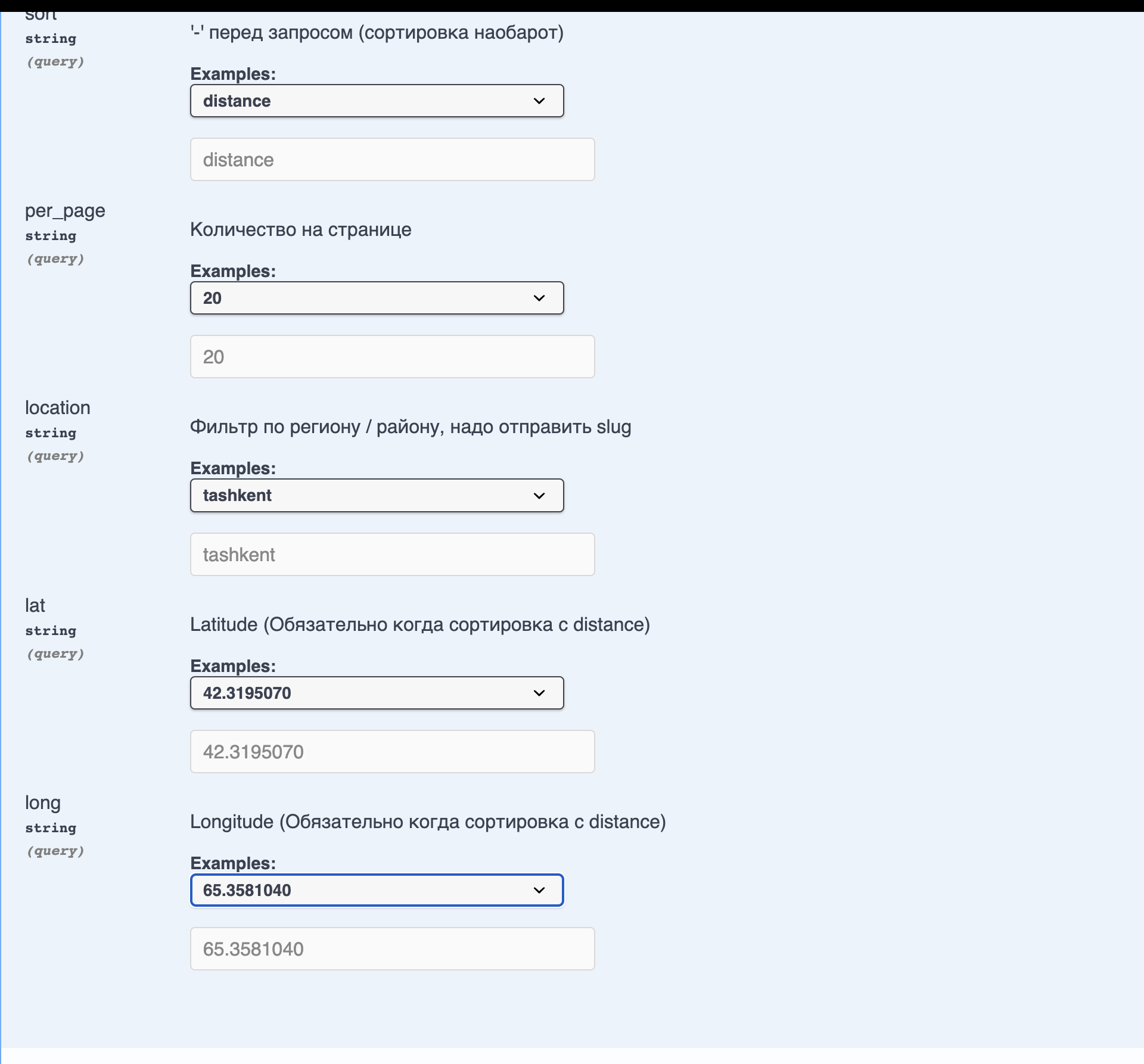This screenshot has width=1144, height=1064.
Task: Click the location input field with tashkent placeholder
Action: coord(392,555)
